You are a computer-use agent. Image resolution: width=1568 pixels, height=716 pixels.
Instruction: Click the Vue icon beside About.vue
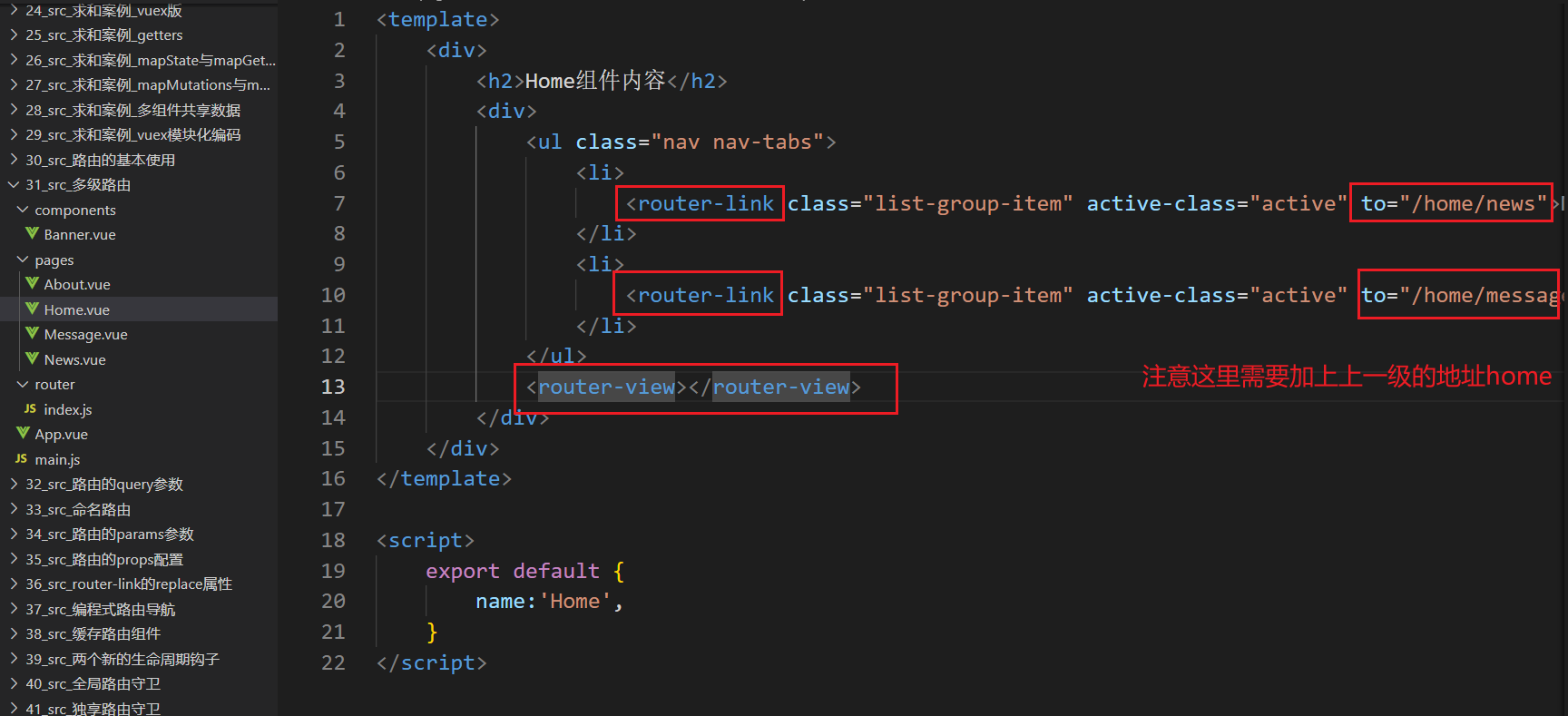tap(32, 284)
